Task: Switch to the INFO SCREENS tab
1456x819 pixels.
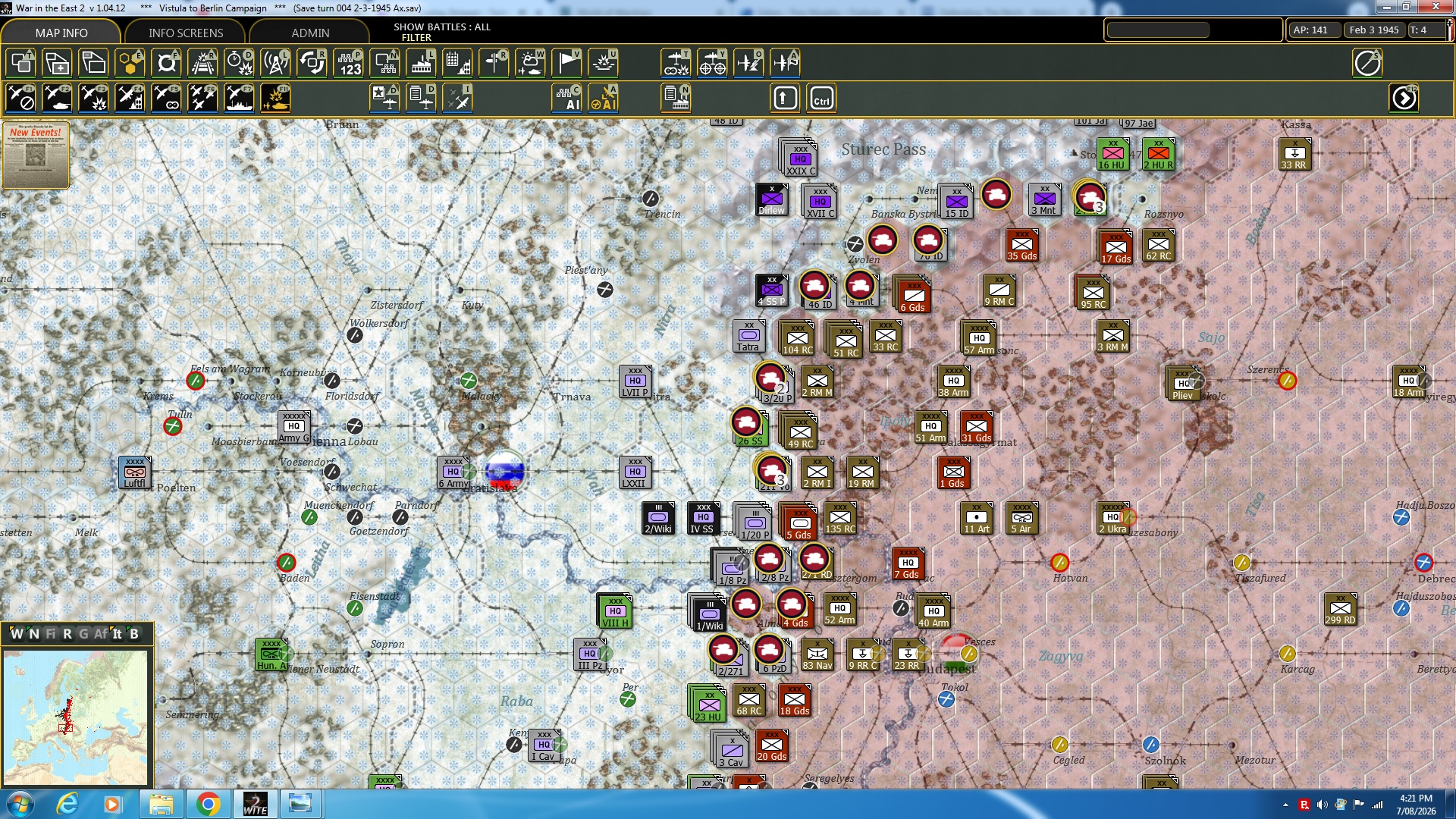Action: 186,33
